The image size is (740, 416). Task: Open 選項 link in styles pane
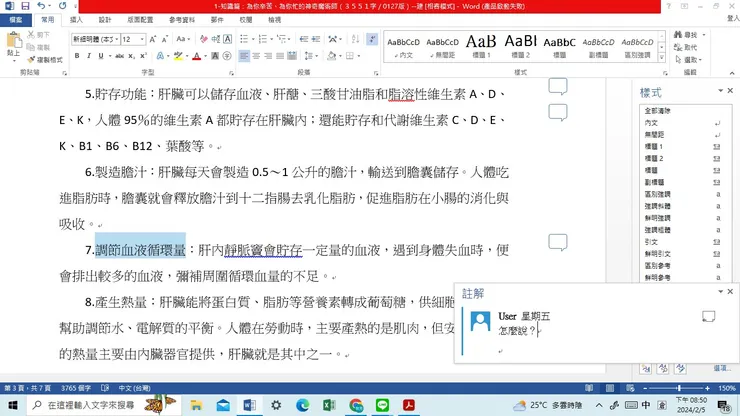pyautogui.click(x=722, y=368)
